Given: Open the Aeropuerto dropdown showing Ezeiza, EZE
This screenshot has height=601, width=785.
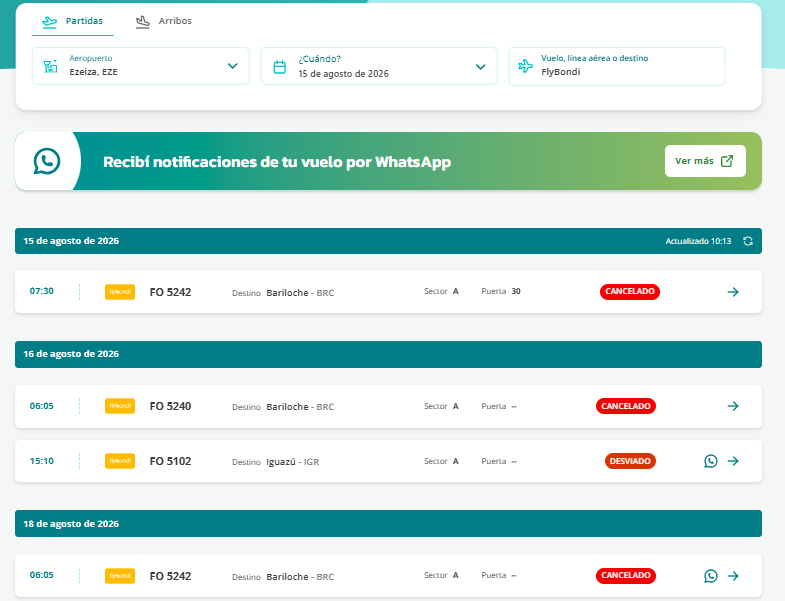Looking at the screenshot, I should (140, 66).
